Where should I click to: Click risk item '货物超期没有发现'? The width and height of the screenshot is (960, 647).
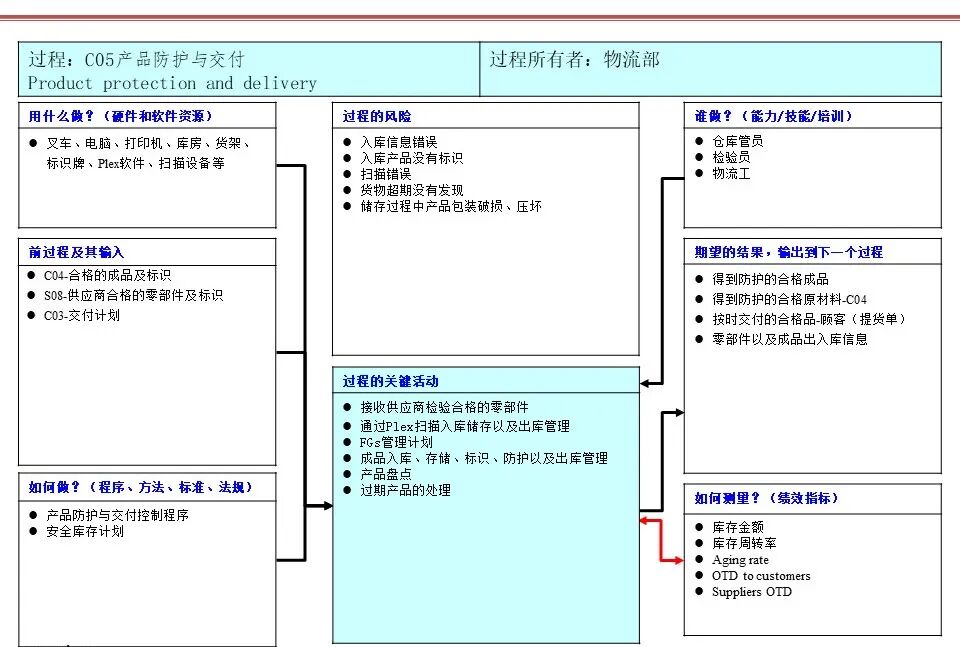[x=411, y=190]
